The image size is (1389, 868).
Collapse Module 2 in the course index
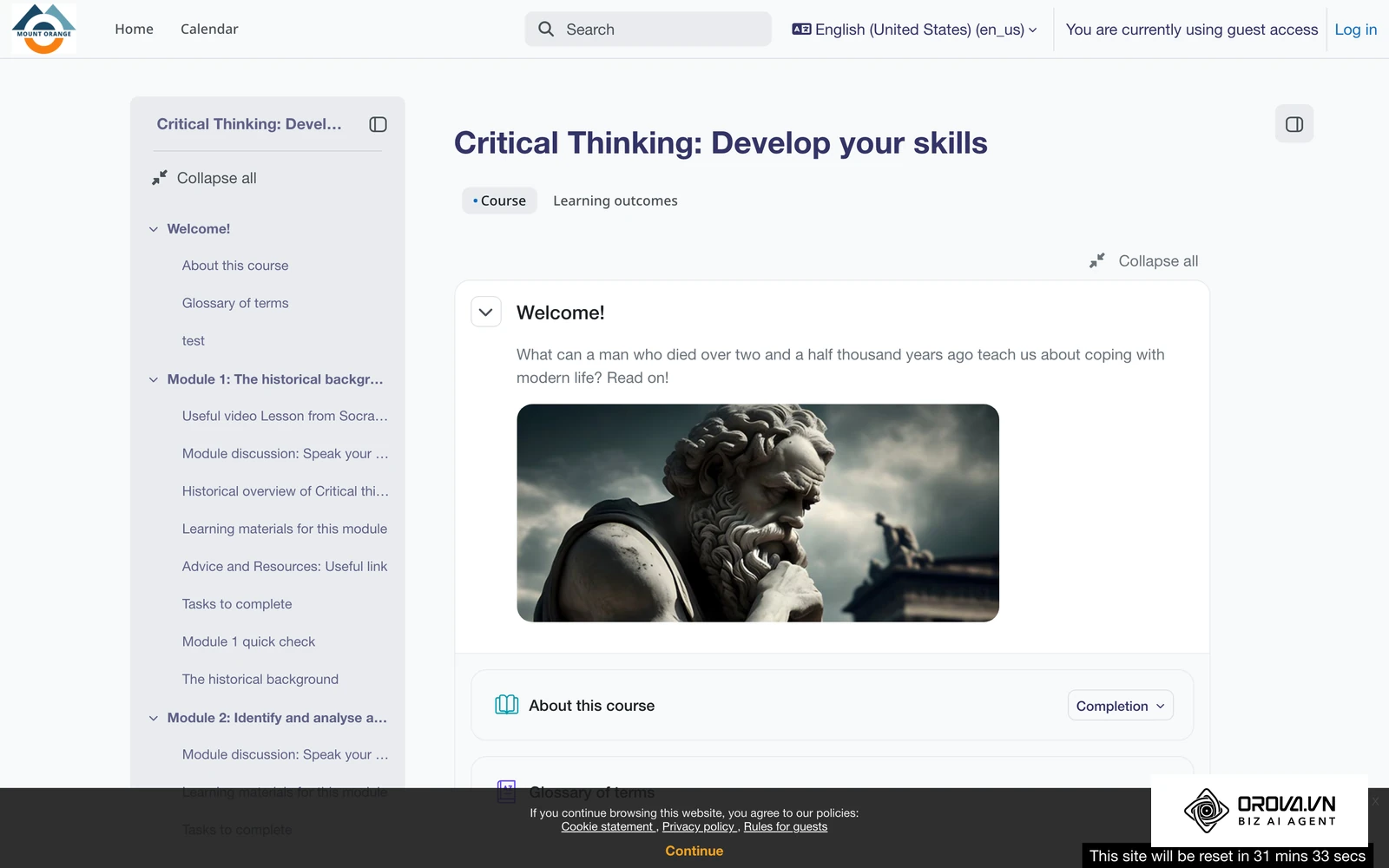tap(154, 718)
